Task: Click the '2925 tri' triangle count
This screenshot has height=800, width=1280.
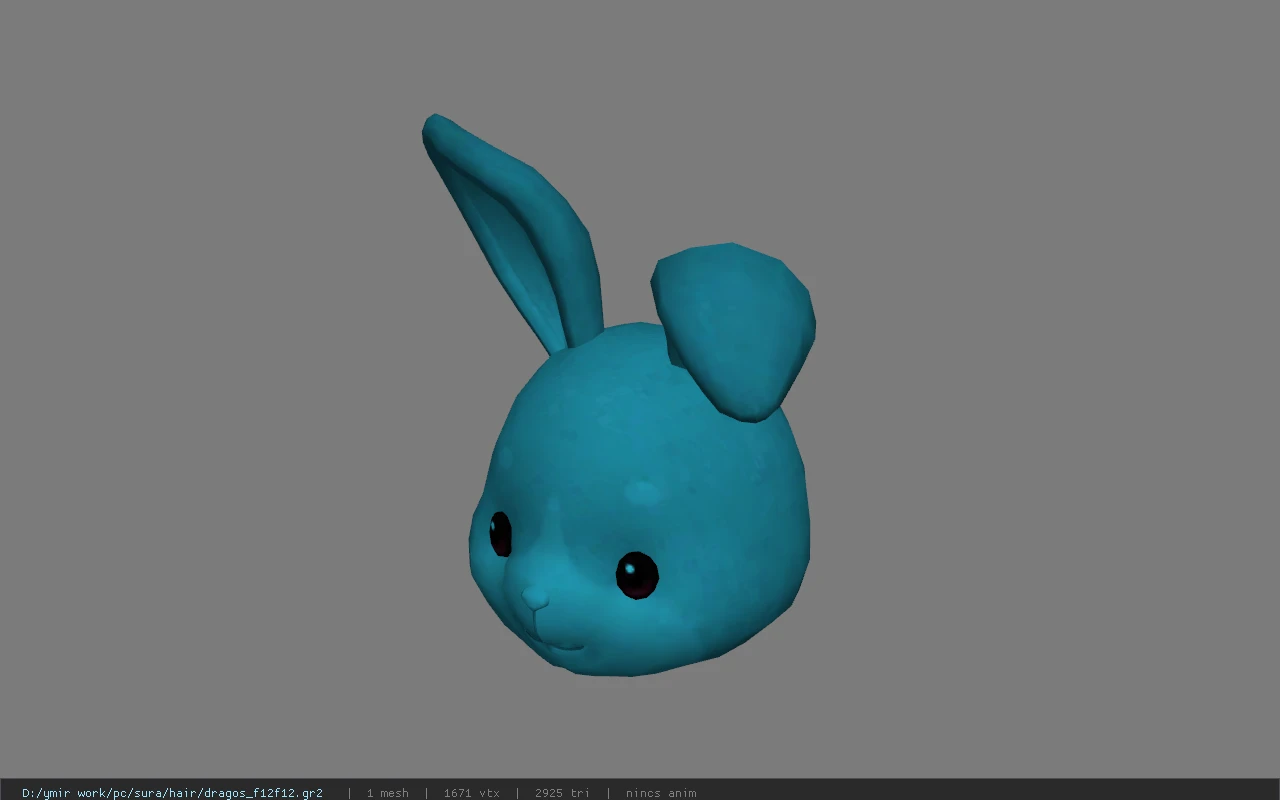Action: pos(562,793)
